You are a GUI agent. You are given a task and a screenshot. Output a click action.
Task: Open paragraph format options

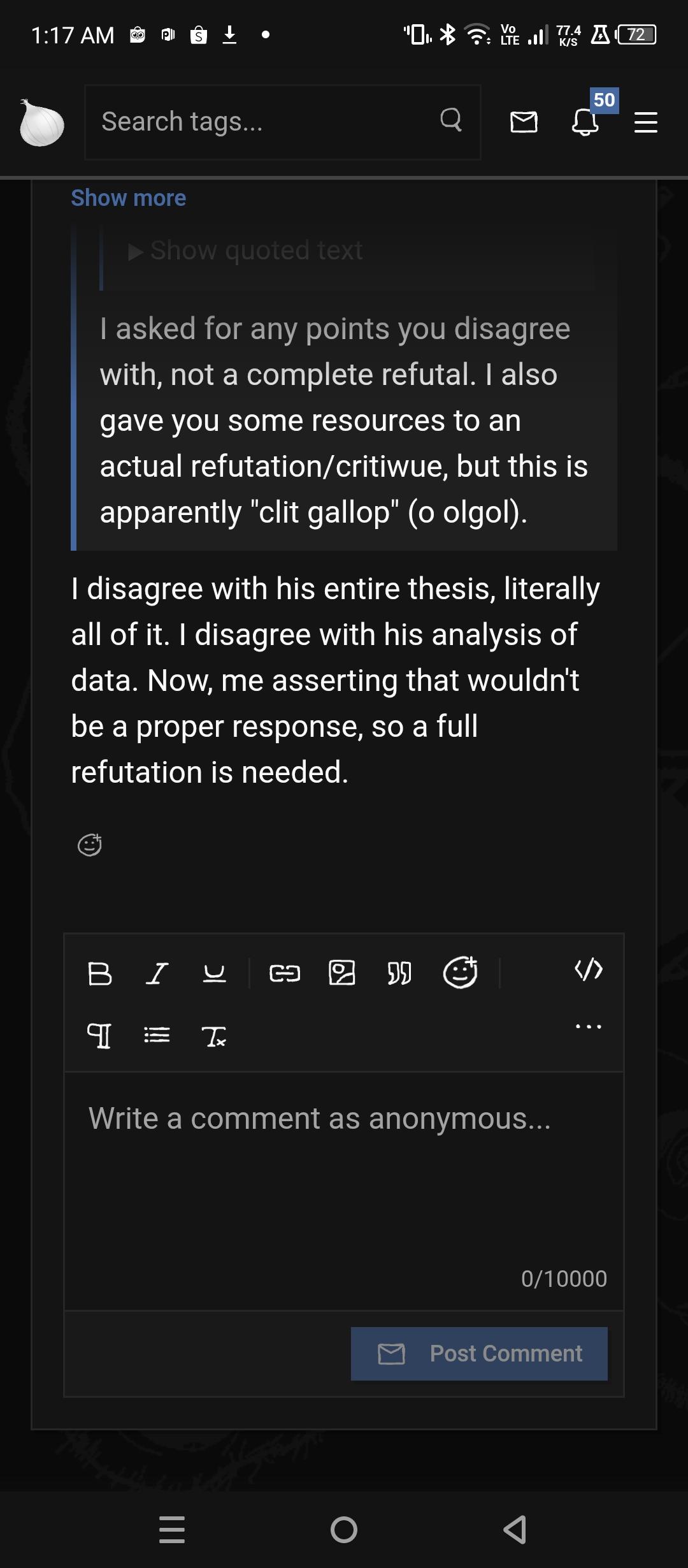click(99, 1035)
